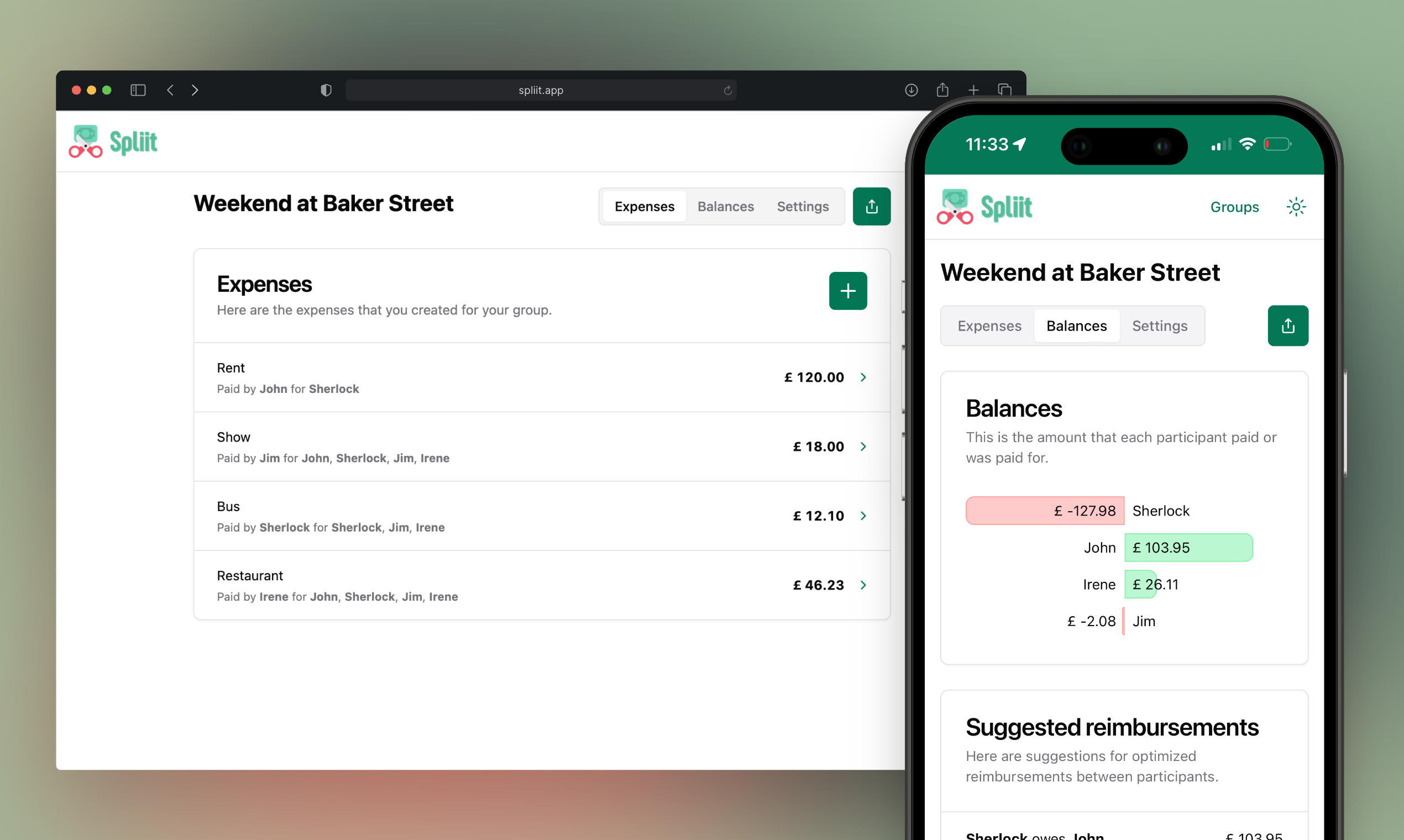Click the £ 18.00 amount
This screenshot has width=1404, height=840.
tap(818, 447)
